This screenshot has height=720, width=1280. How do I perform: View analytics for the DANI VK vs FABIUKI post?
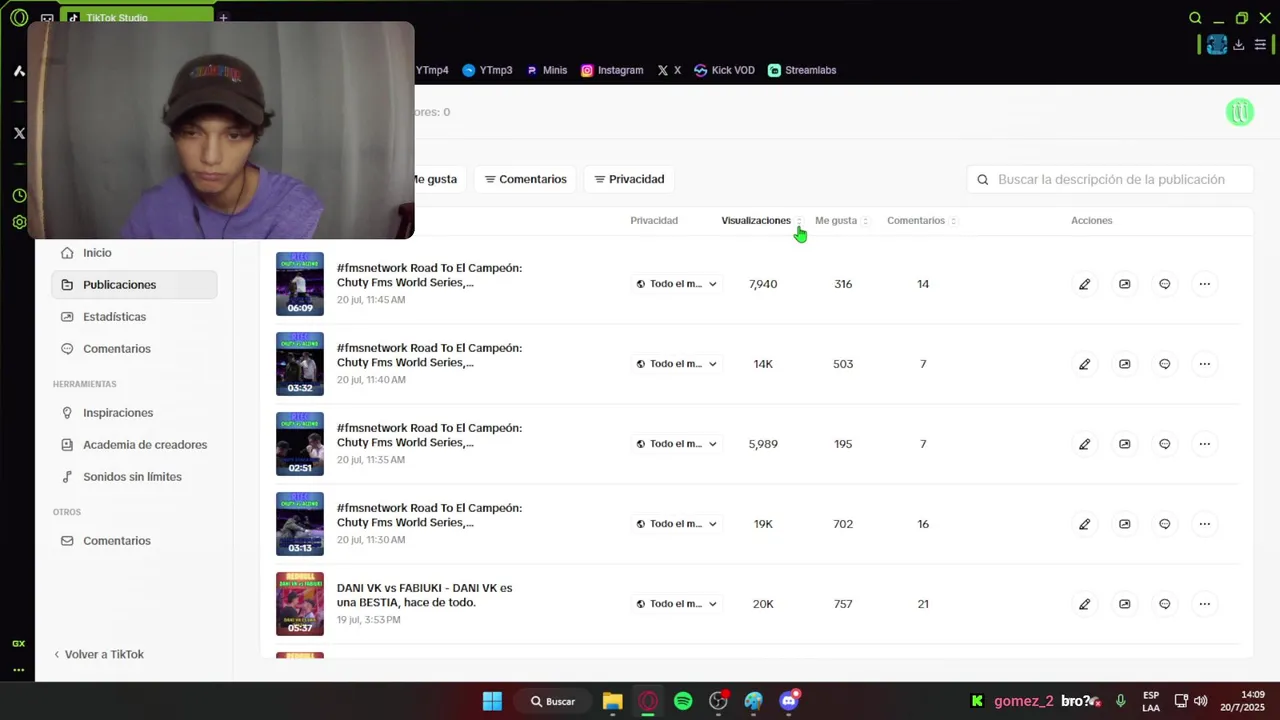[1124, 604]
